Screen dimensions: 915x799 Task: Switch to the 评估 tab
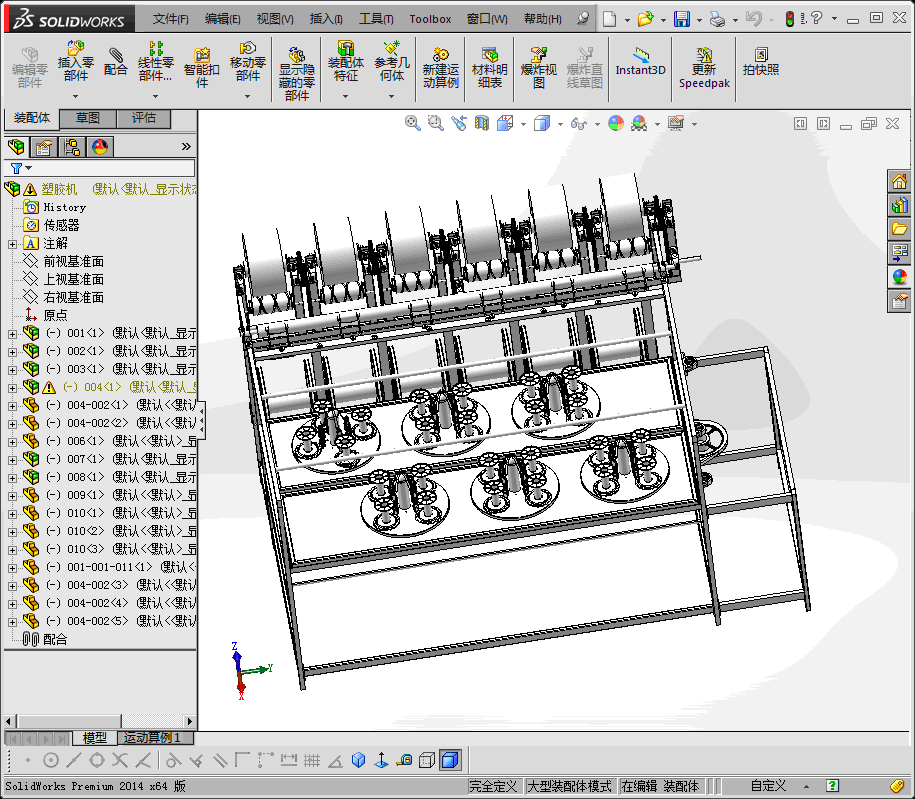[x=143, y=119]
